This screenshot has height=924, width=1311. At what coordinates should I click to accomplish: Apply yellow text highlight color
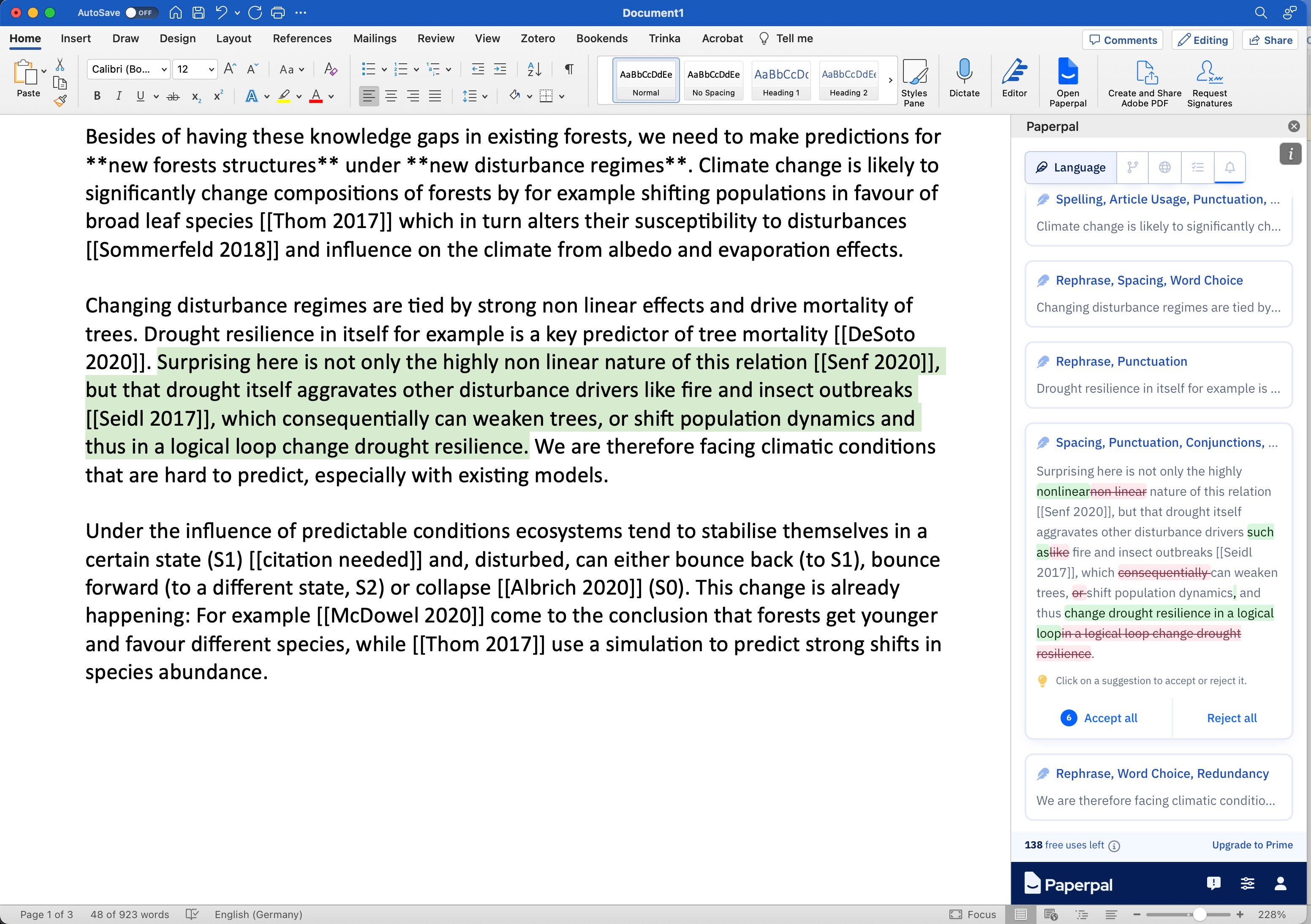284,96
